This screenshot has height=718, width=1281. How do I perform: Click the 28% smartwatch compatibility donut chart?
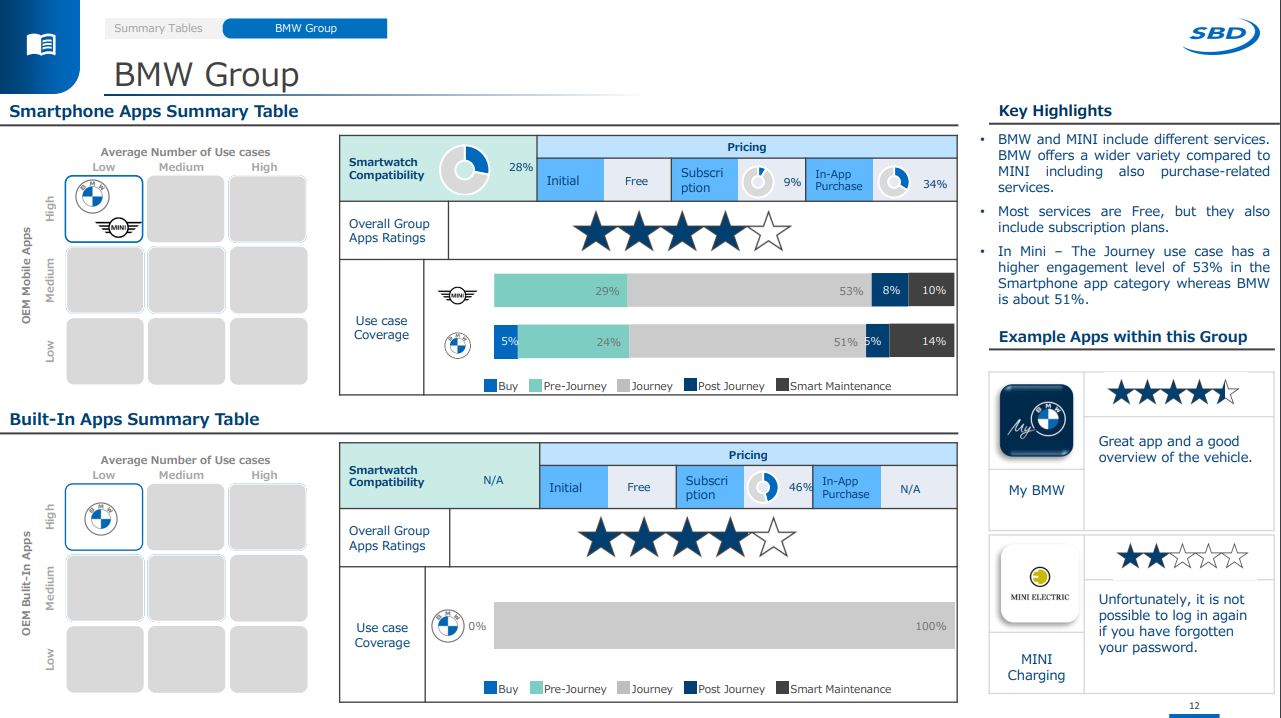click(464, 169)
